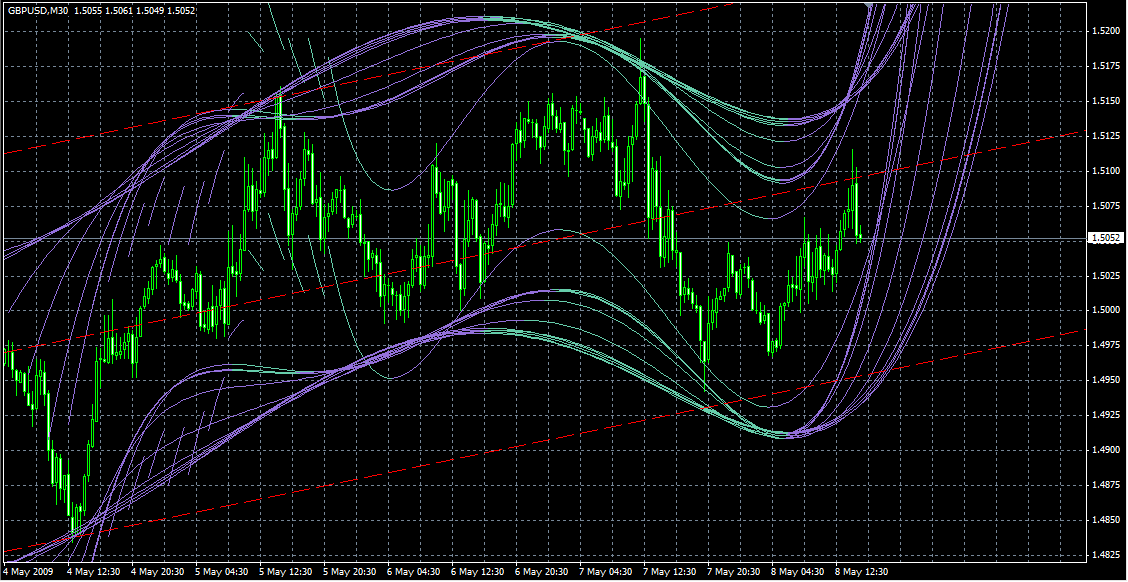Select the 4 May 20:30 time label
Viewport: 1128px width, 582px height.
click(158, 572)
